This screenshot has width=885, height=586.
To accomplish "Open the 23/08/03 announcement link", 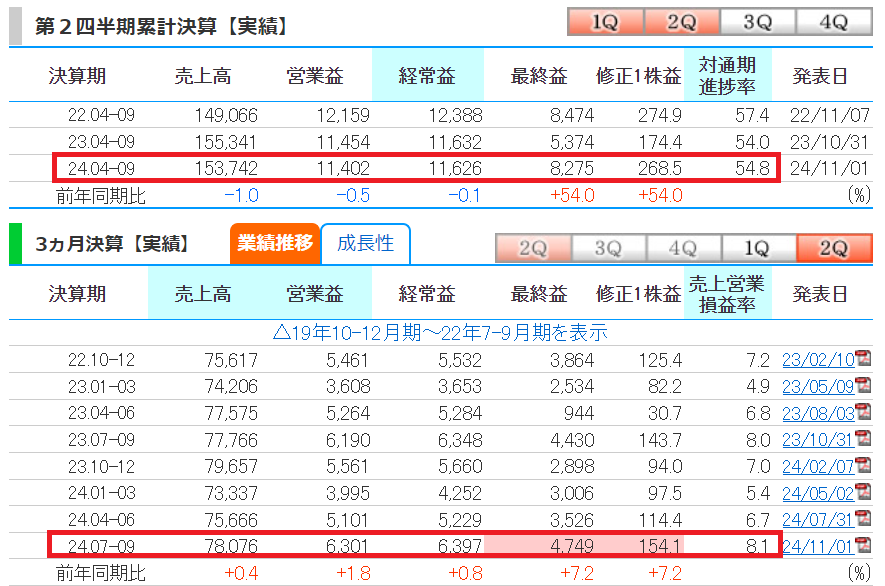I will 818,413.
